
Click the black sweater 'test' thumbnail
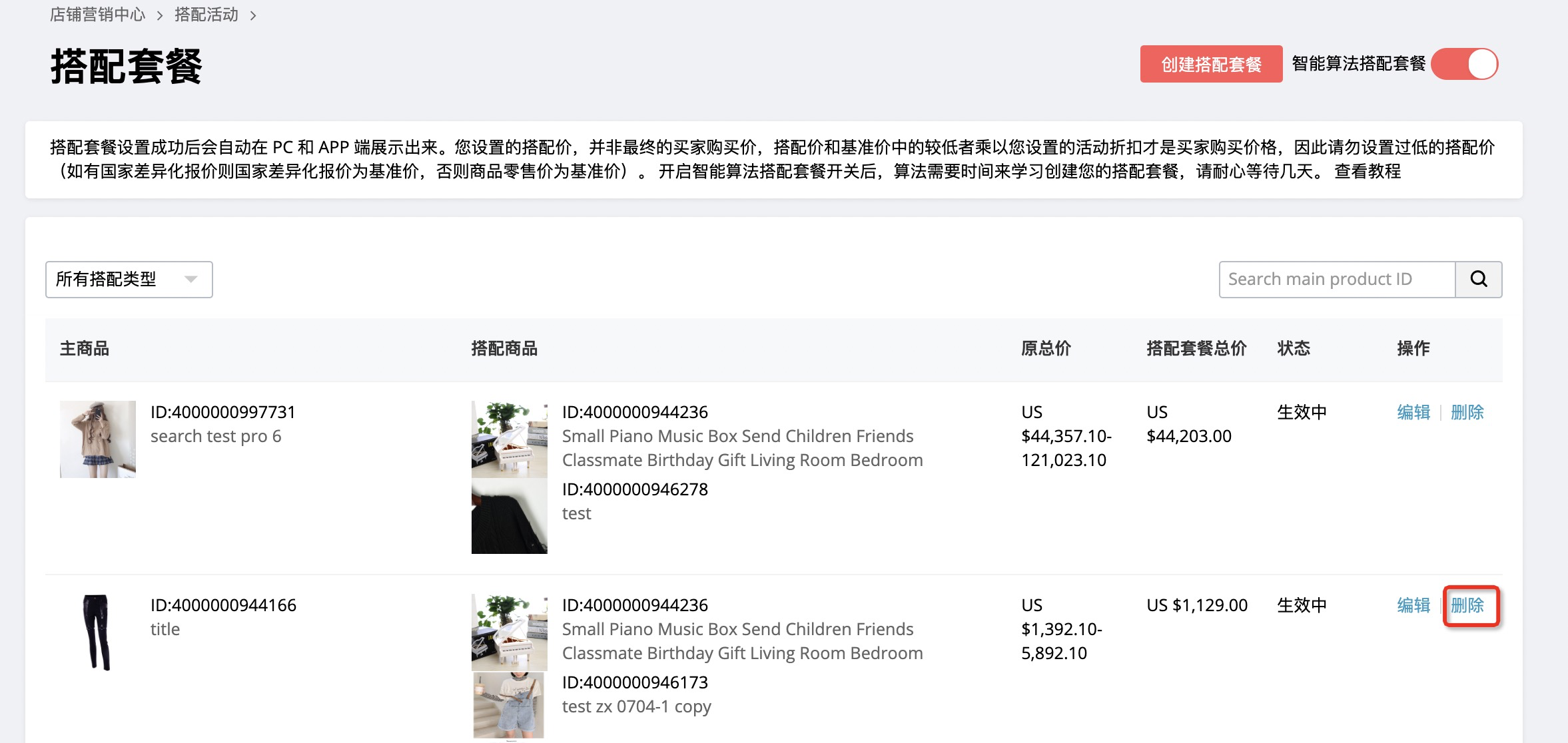pos(510,515)
